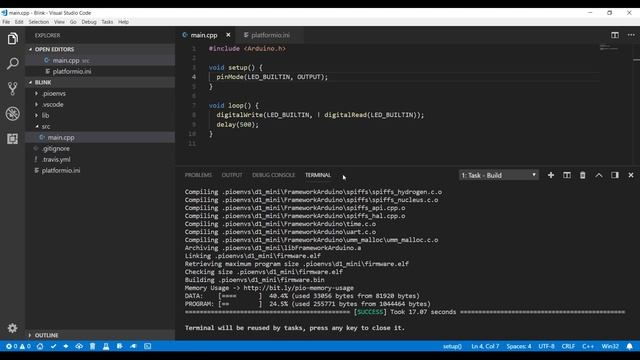Click the errors and warnings status indicator

coord(18,346)
